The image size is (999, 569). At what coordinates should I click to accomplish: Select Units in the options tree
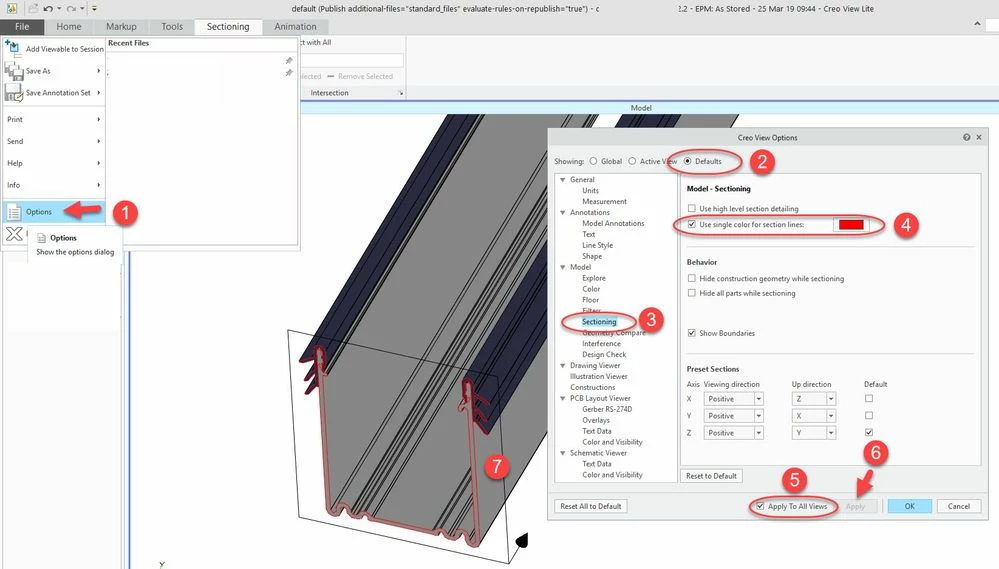[591, 191]
